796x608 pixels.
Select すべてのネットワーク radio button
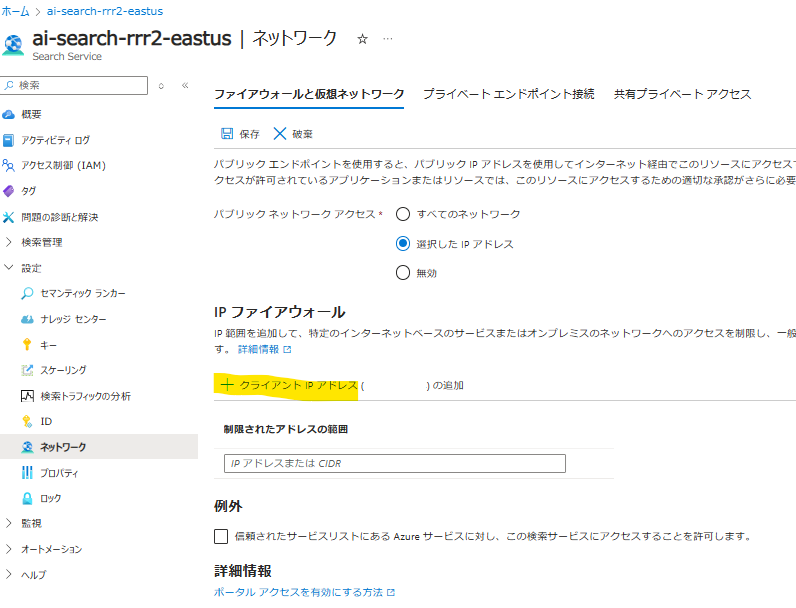(x=403, y=214)
